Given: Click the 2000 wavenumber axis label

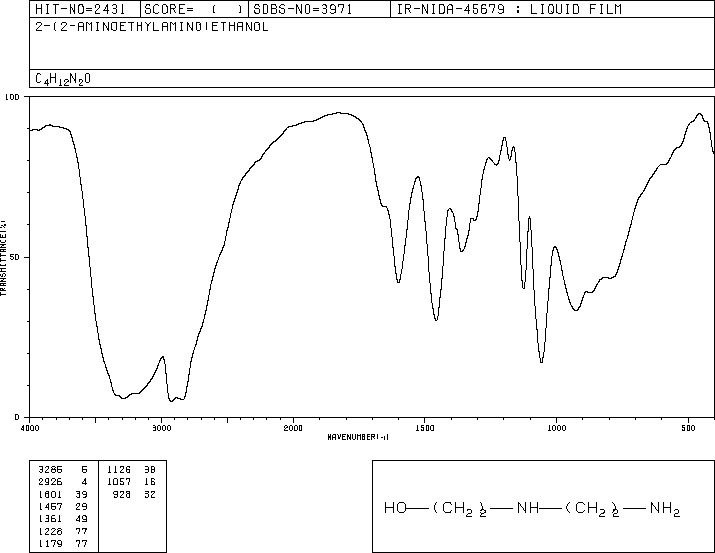Looking at the screenshot, I should (x=293, y=428).
